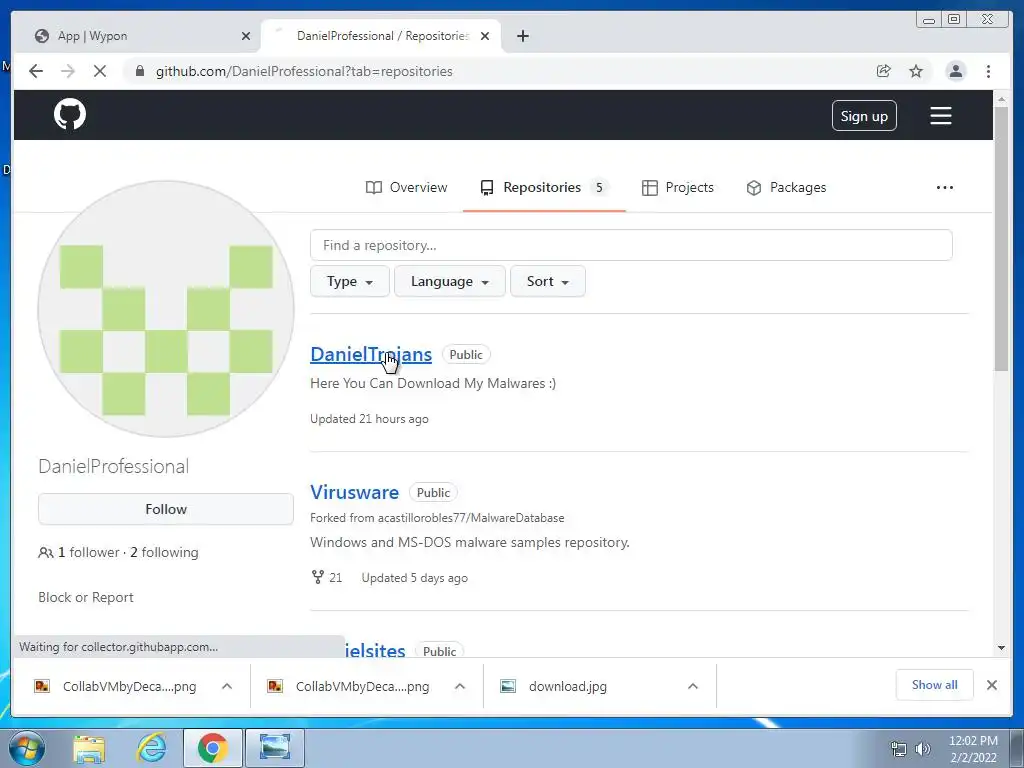Click the share page icon in address bar
The image size is (1024, 768).
(883, 71)
